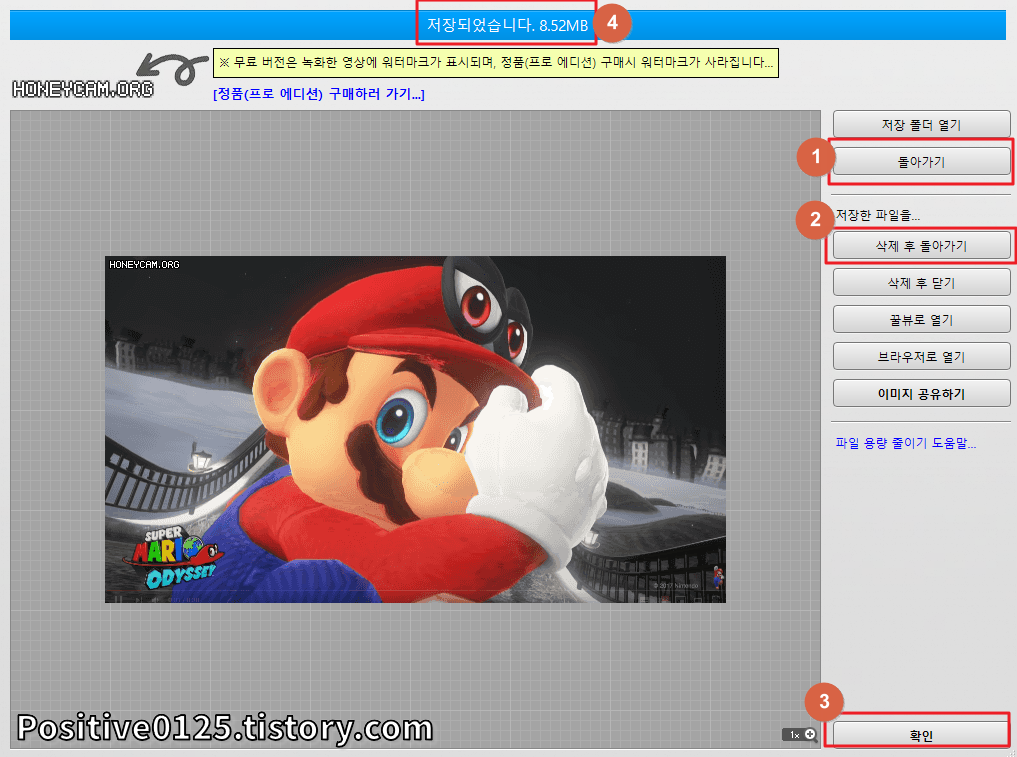The image size is (1017, 757).
Task: Open 파일 용량 줄이기 도움말 link
Action: click(x=905, y=443)
